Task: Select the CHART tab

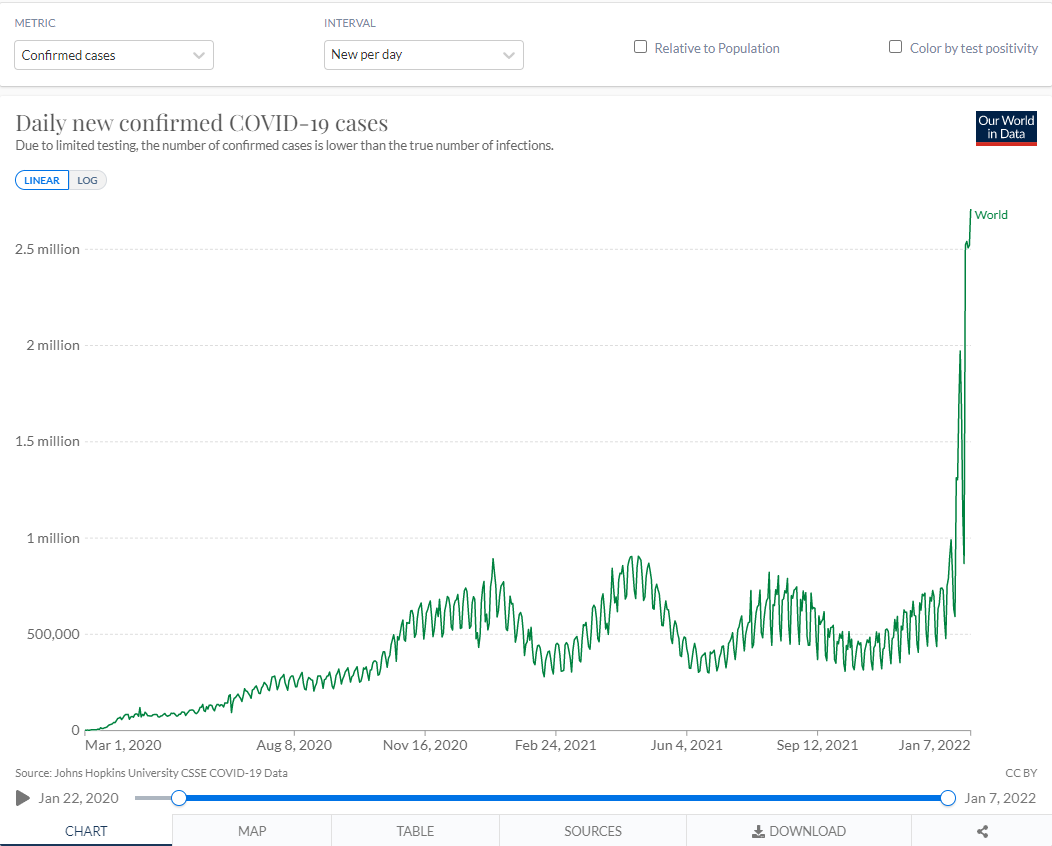Action: (x=86, y=831)
